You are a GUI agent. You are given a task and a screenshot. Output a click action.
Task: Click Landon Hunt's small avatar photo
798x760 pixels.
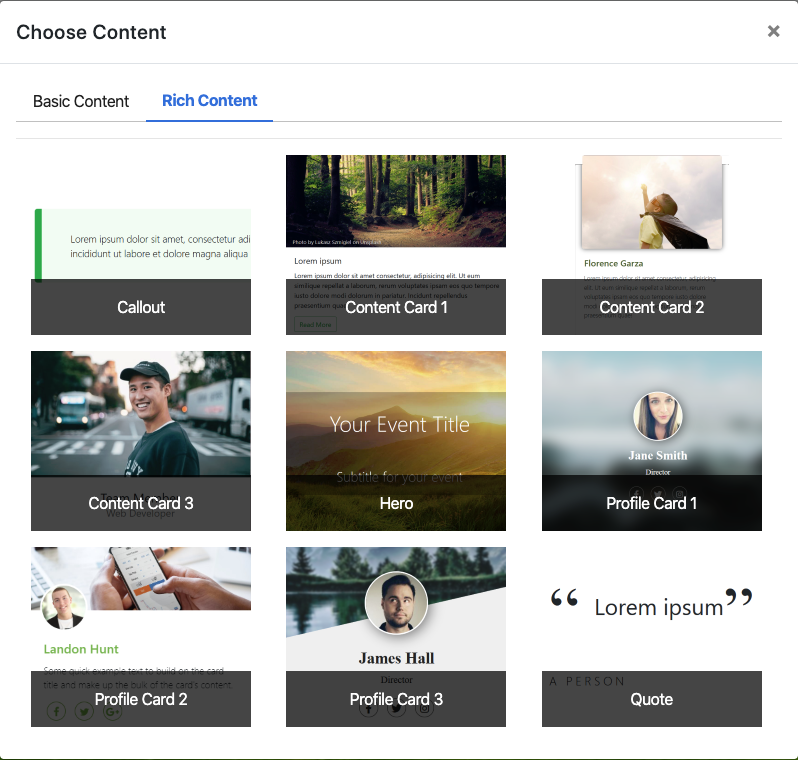[x=63, y=607]
